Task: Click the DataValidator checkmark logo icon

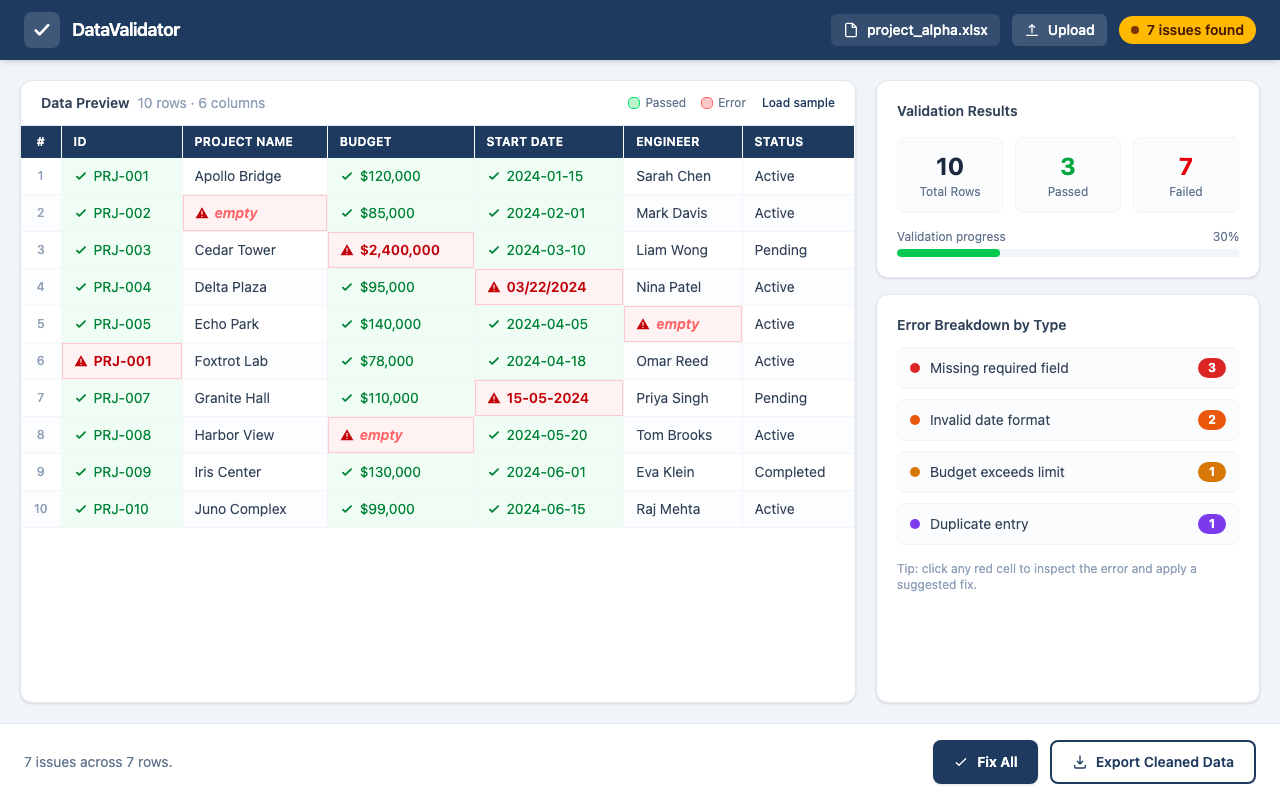Action: tap(42, 30)
